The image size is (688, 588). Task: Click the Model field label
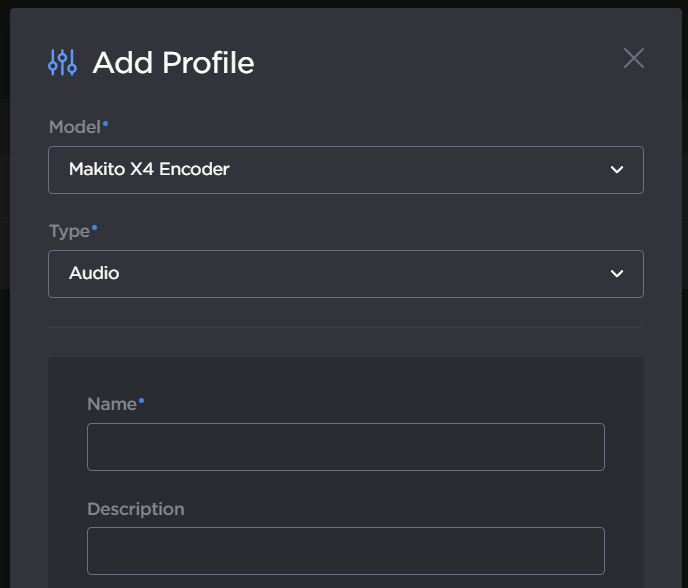74,127
